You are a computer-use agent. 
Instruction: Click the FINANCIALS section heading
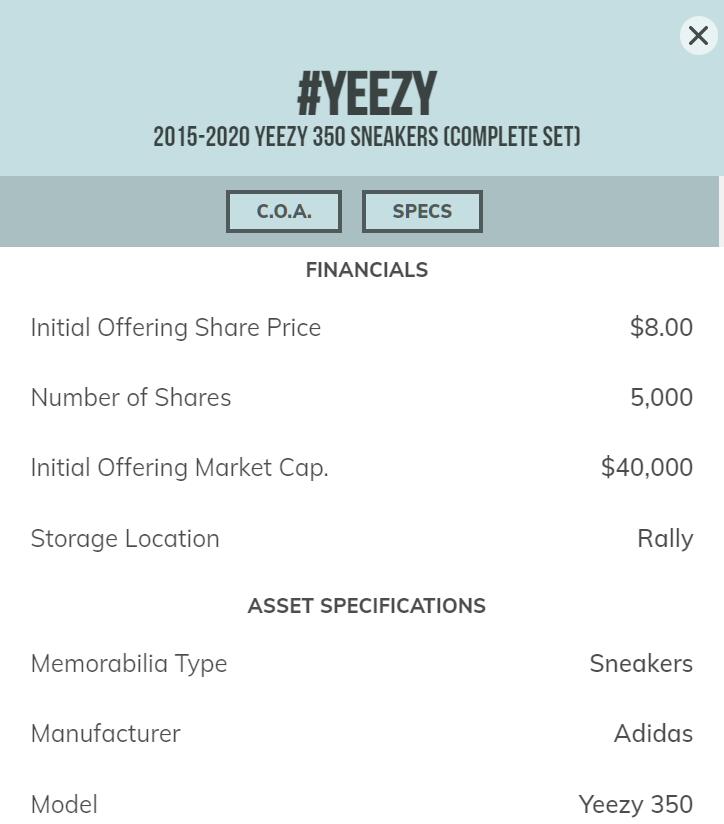pos(367,270)
